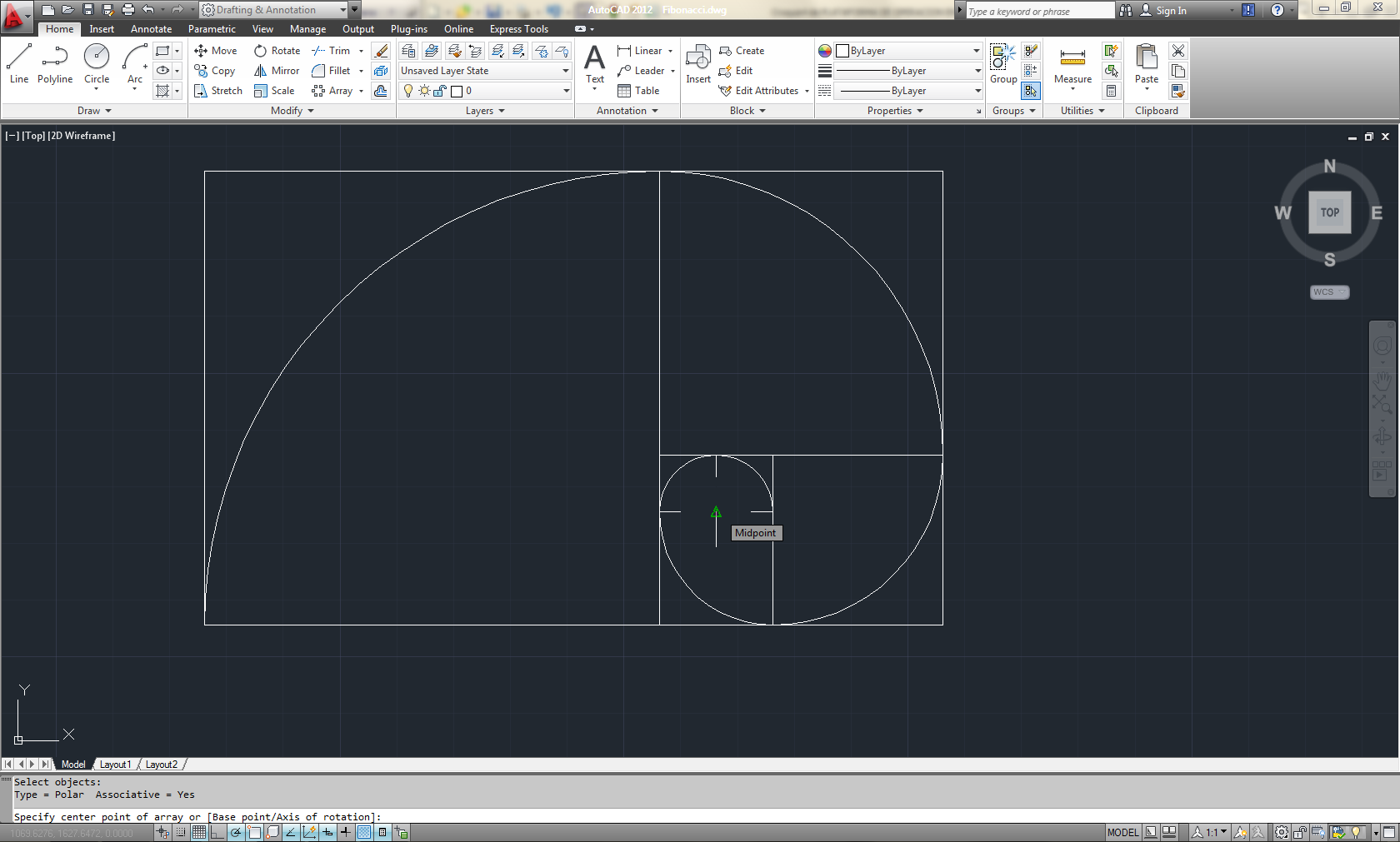Image resolution: width=1400 pixels, height=842 pixels.
Task: Open the ByLayer object color dropdown
Action: 909,51
